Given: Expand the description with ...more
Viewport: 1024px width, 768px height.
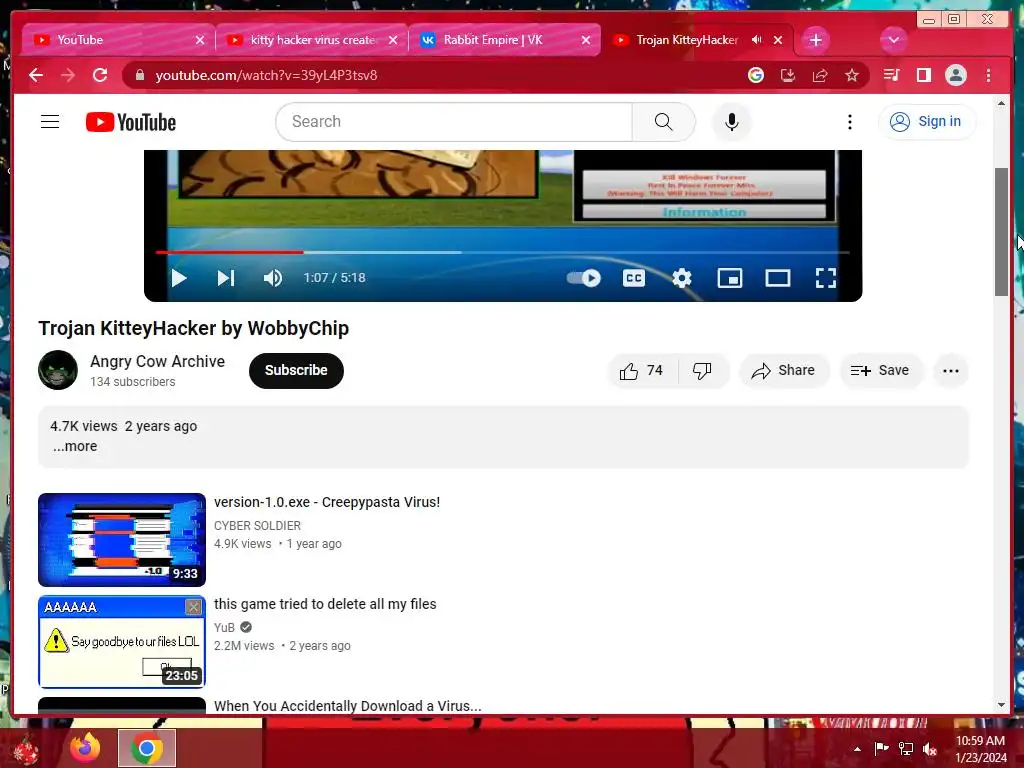Looking at the screenshot, I should point(75,446).
